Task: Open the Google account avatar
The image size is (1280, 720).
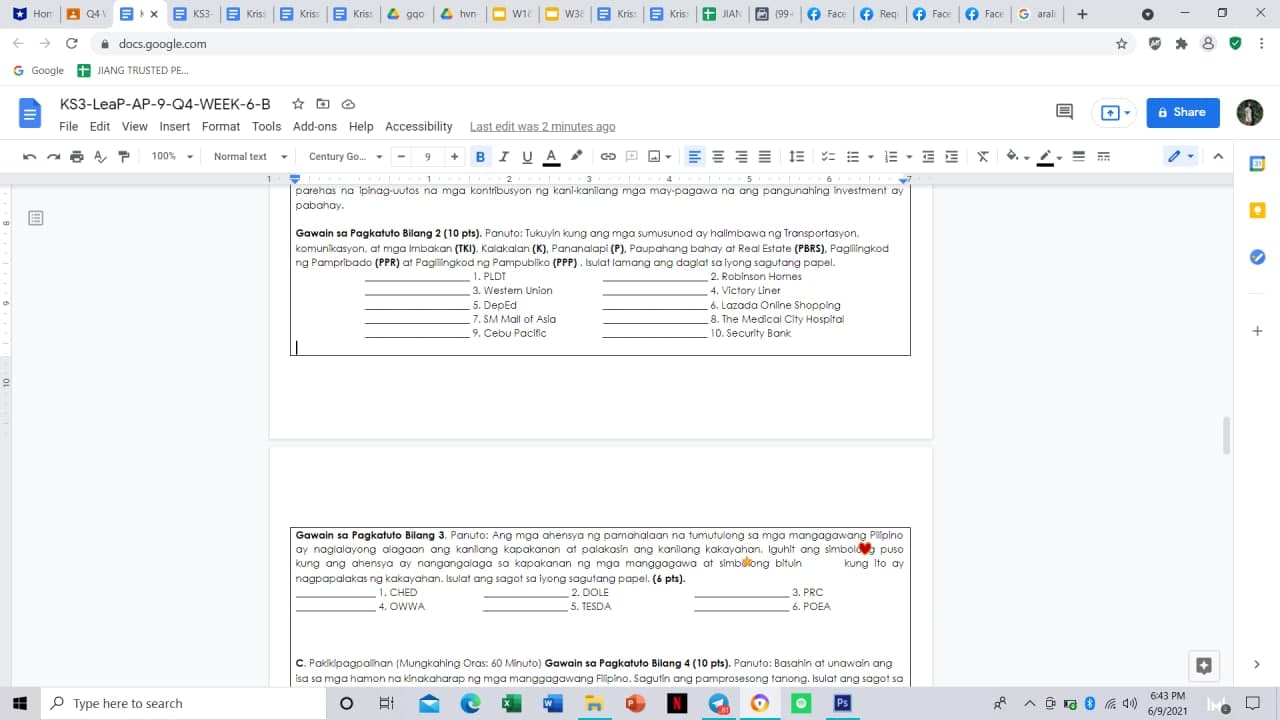Action: point(1250,113)
